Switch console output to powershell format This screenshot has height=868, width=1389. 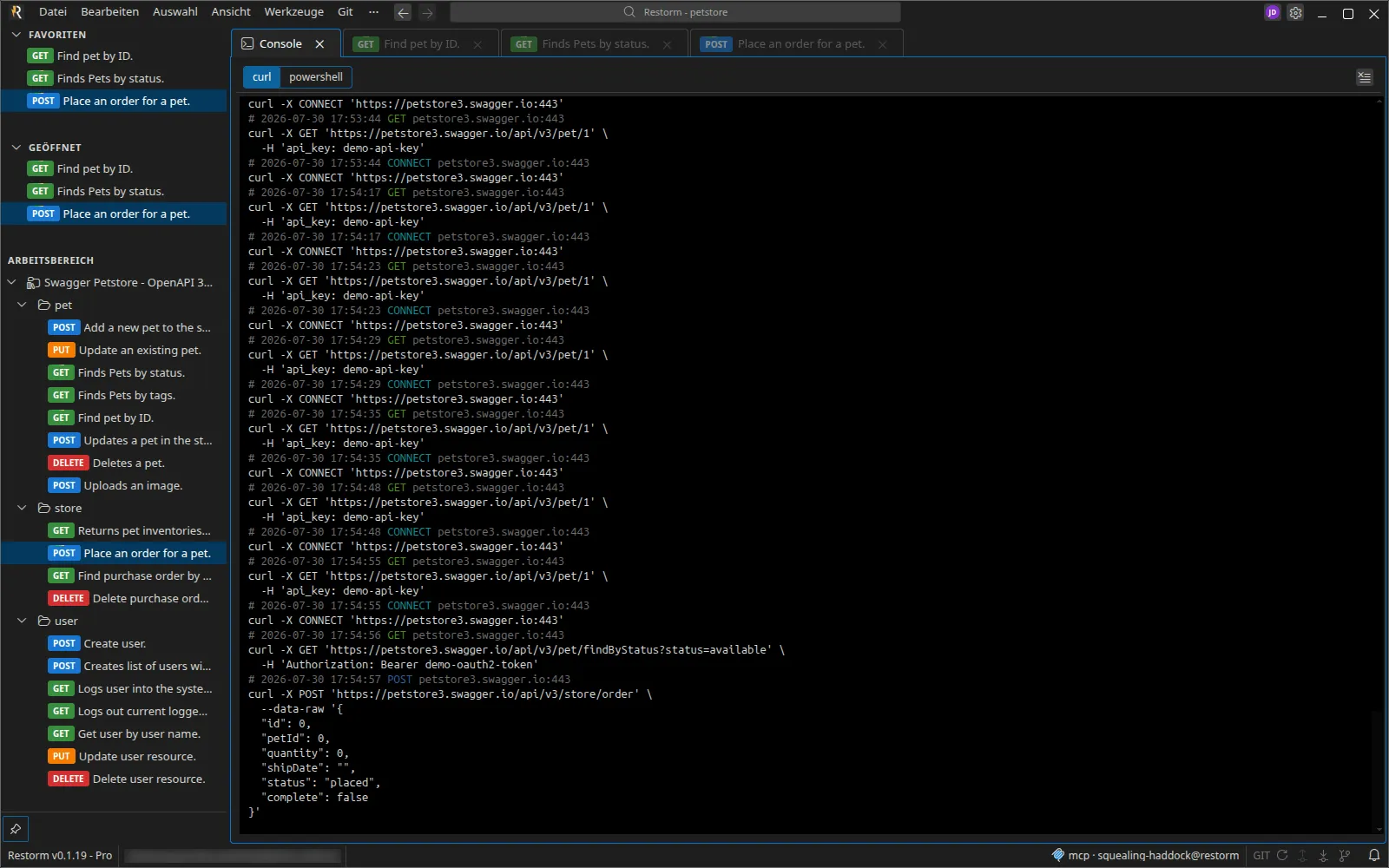316,77
